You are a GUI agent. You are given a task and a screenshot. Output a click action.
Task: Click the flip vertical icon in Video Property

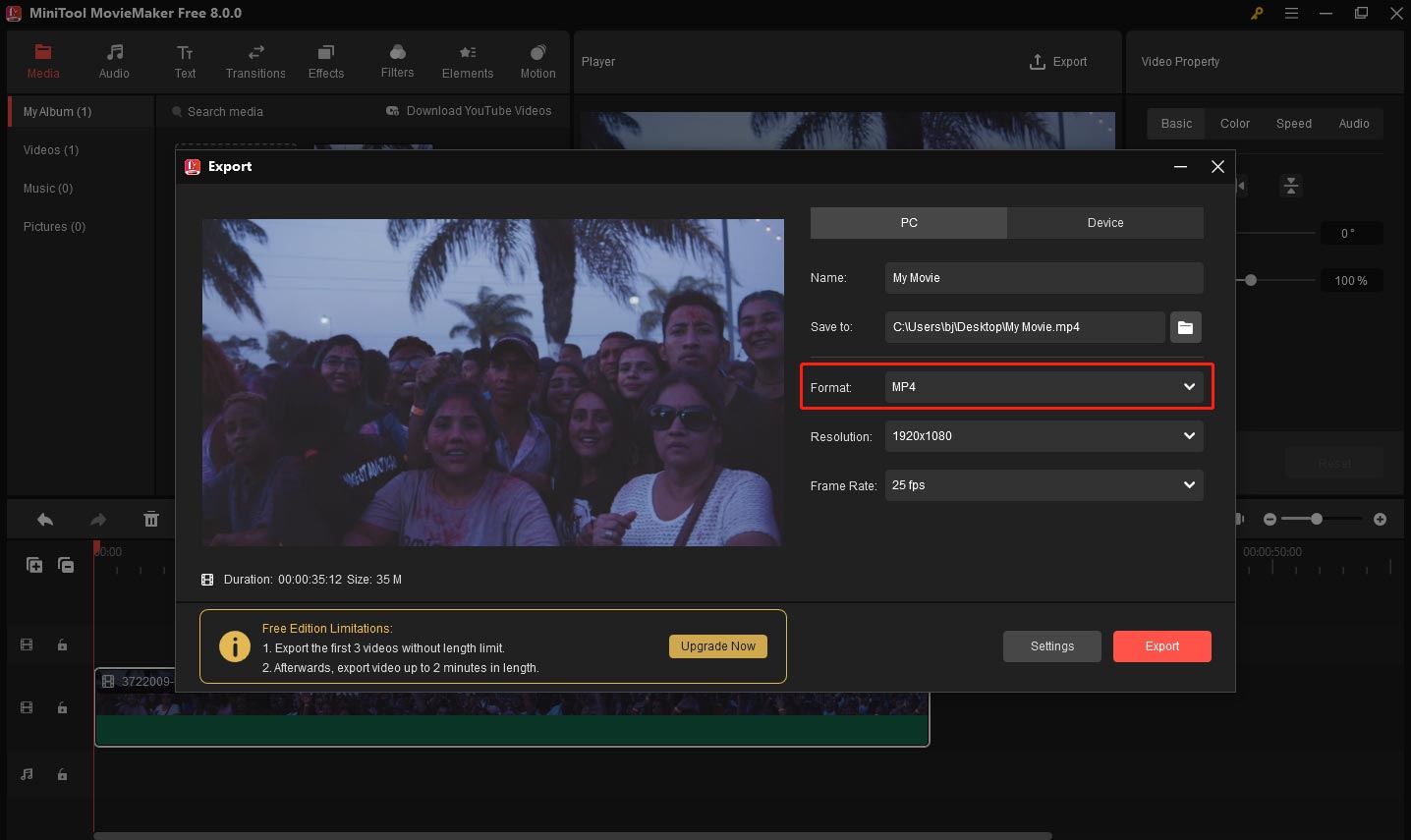pyautogui.click(x=1291, y=186)
